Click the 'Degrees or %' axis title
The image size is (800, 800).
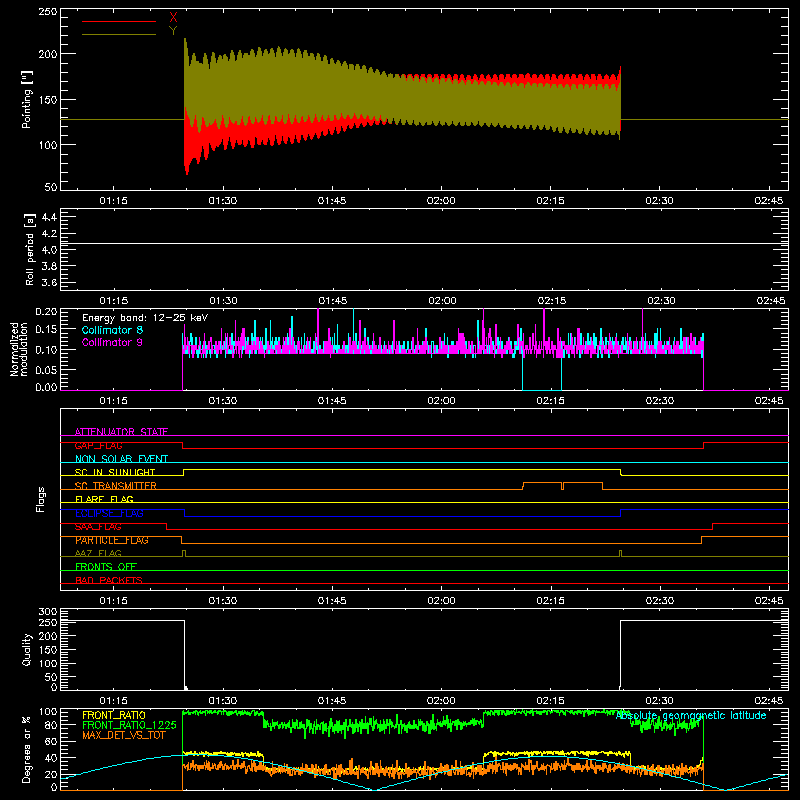point(27,749)
